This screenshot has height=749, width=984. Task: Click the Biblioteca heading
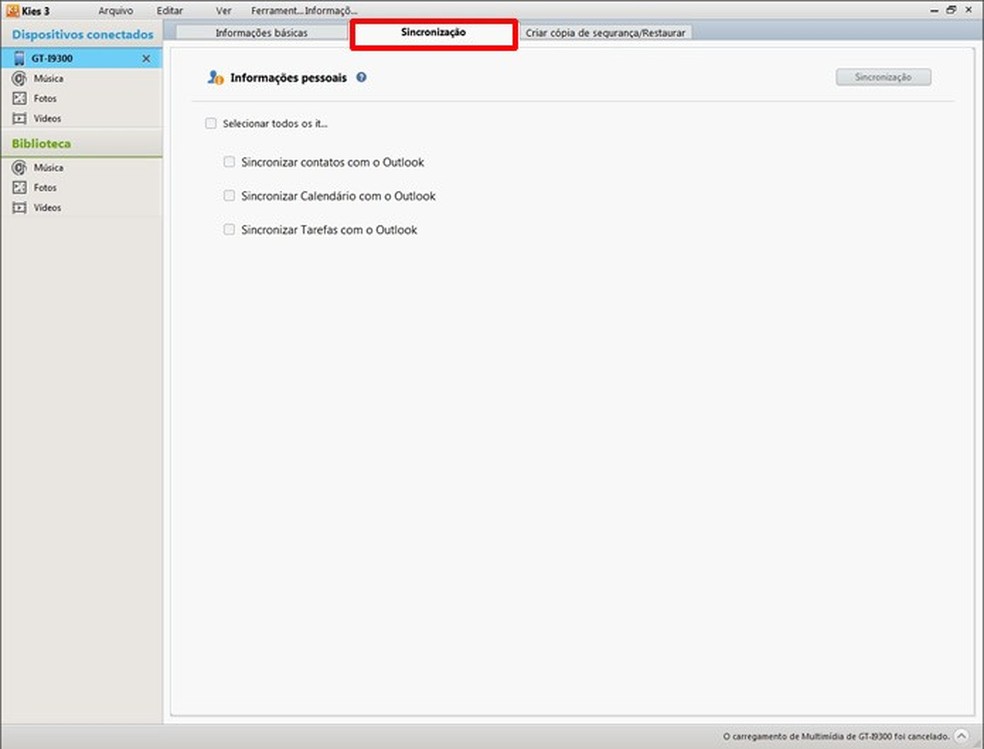[x=41, y=144]
